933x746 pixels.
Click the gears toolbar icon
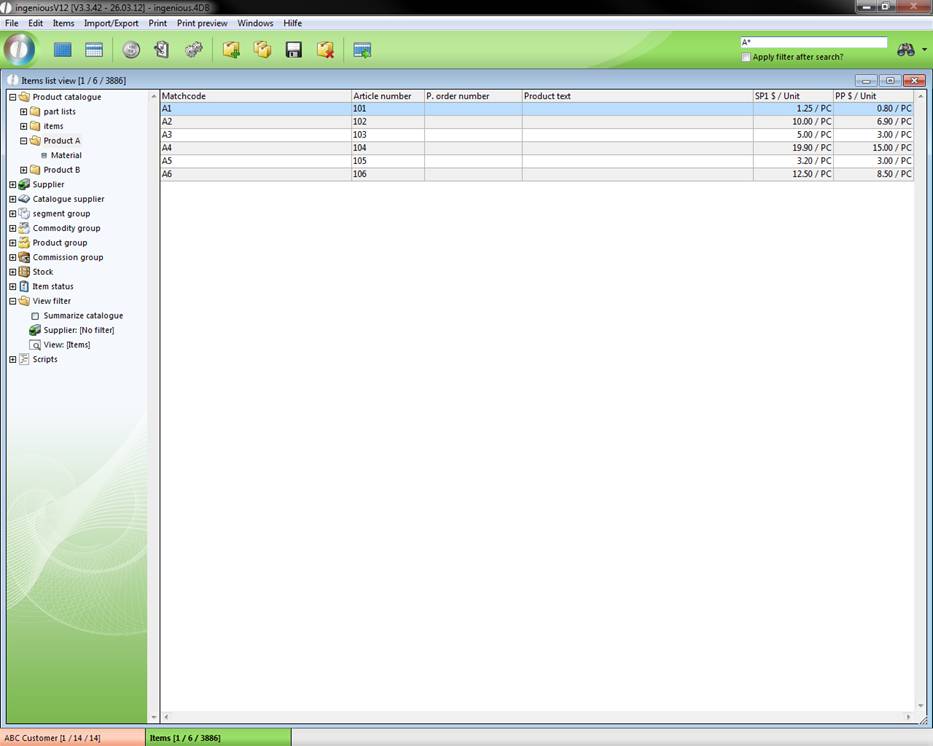(194, 50)
